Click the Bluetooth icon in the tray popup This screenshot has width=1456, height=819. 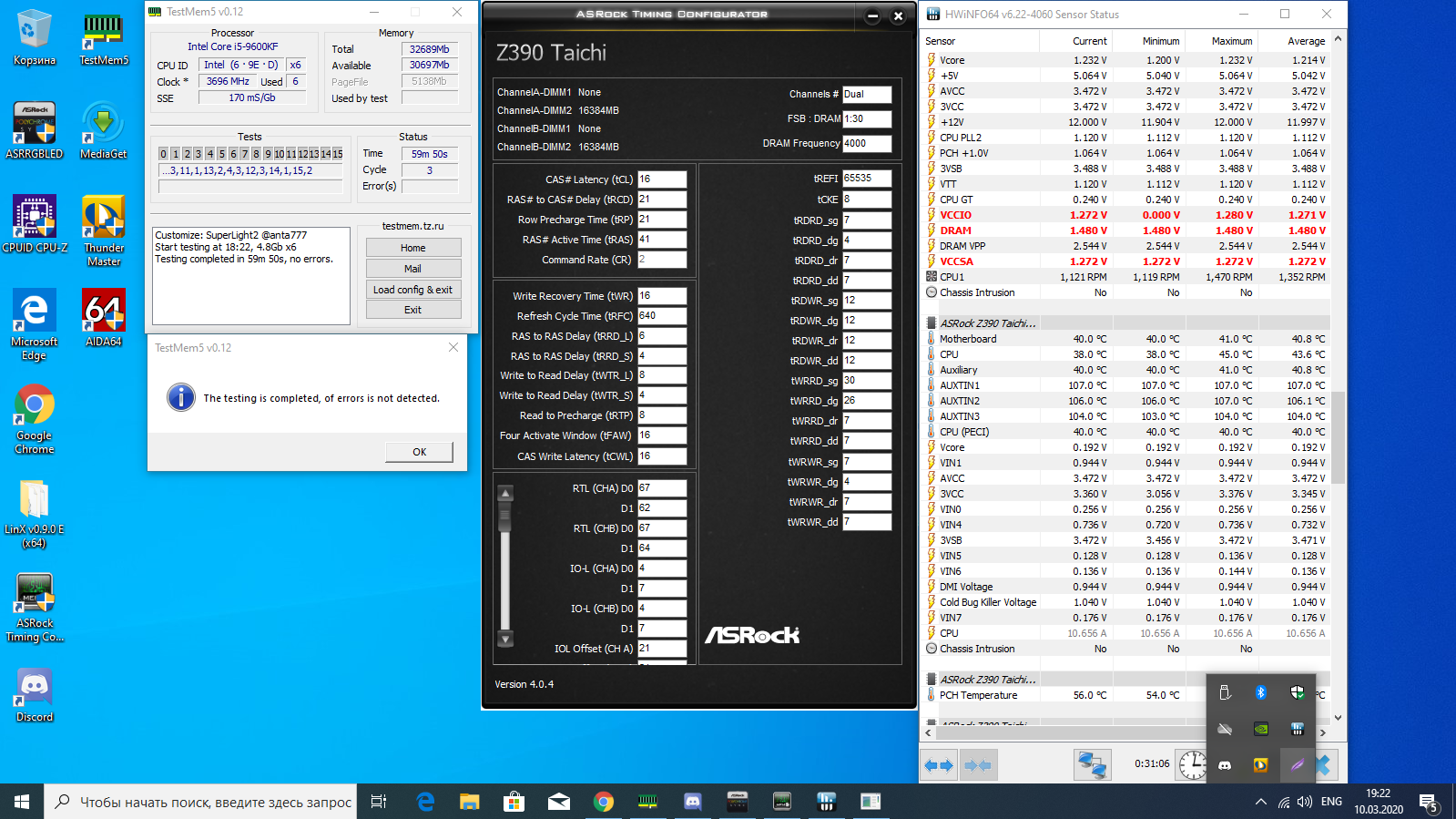point(1261,692)
